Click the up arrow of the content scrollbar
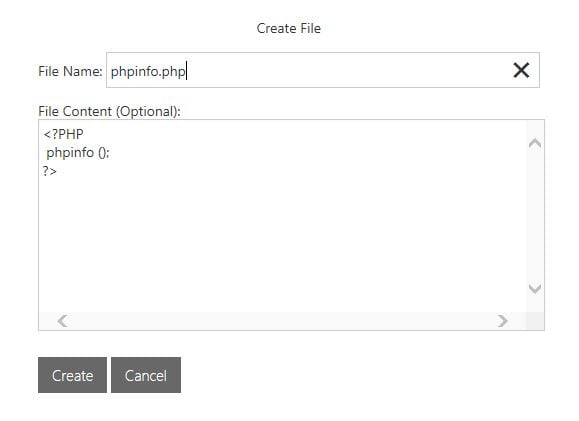This screenshot has height=421, width=579. pos(535,143)
